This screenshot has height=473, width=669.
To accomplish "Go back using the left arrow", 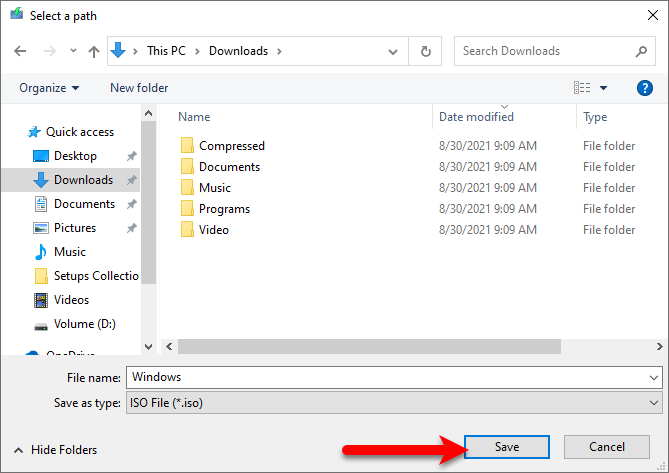I will [20, 51].
